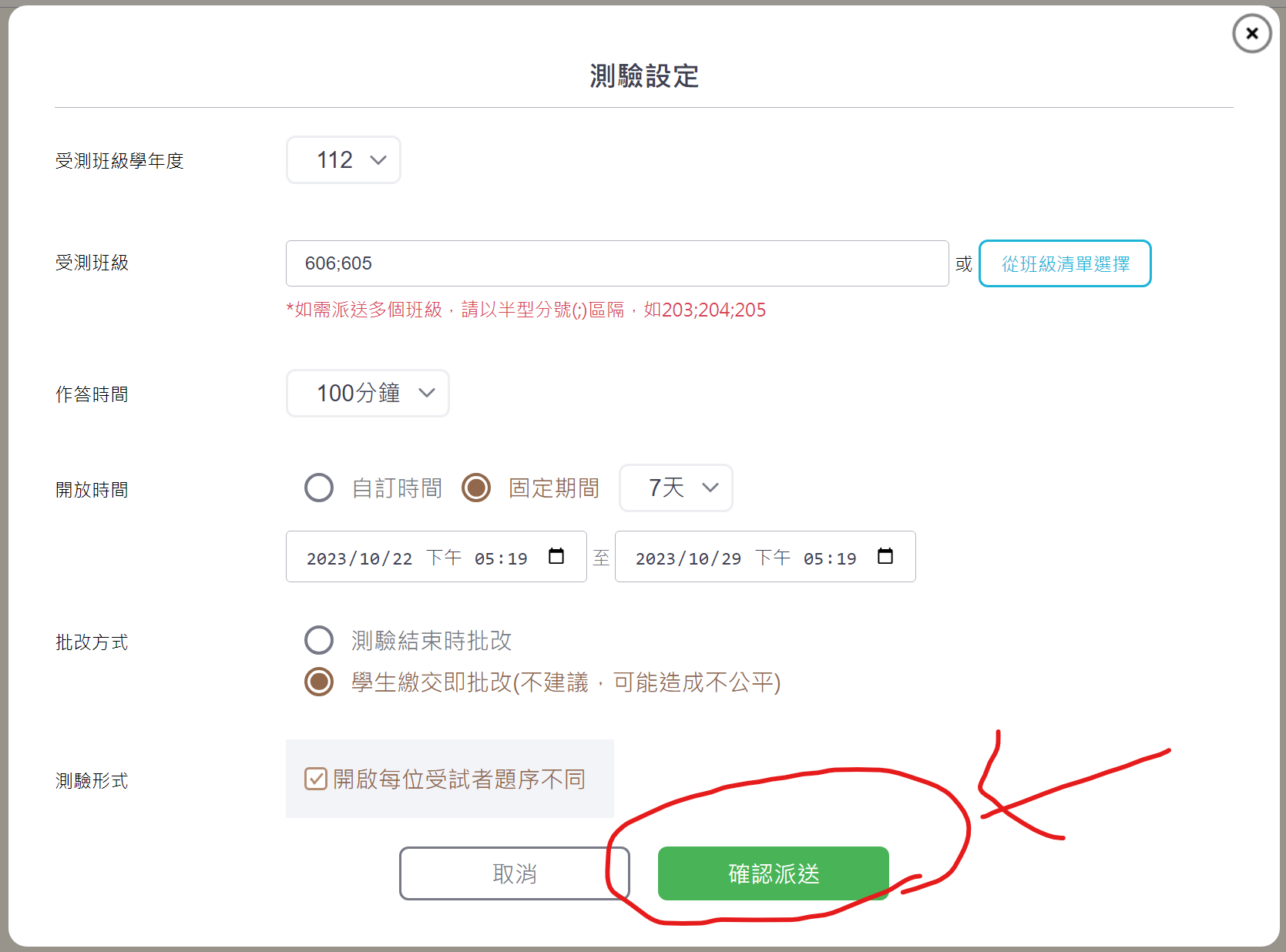The width and height of the screenshot is (1286, 952).
Task: Click the 開放時間 label
Action: click(x=92, y=490)
